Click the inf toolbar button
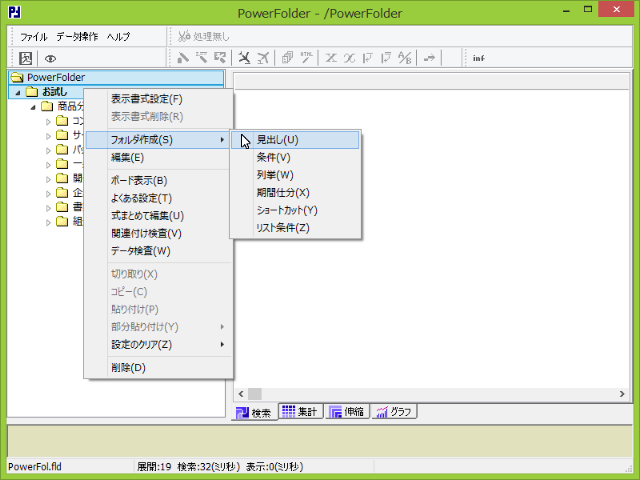The image size is (640, 480). click(479, 58)
